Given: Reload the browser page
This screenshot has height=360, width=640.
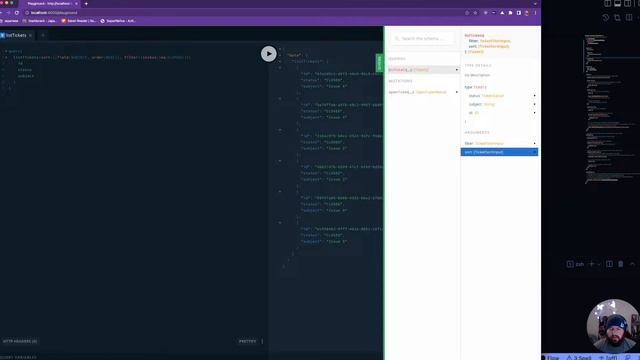Looking at the screenshot, I should (x=17, y=13).
